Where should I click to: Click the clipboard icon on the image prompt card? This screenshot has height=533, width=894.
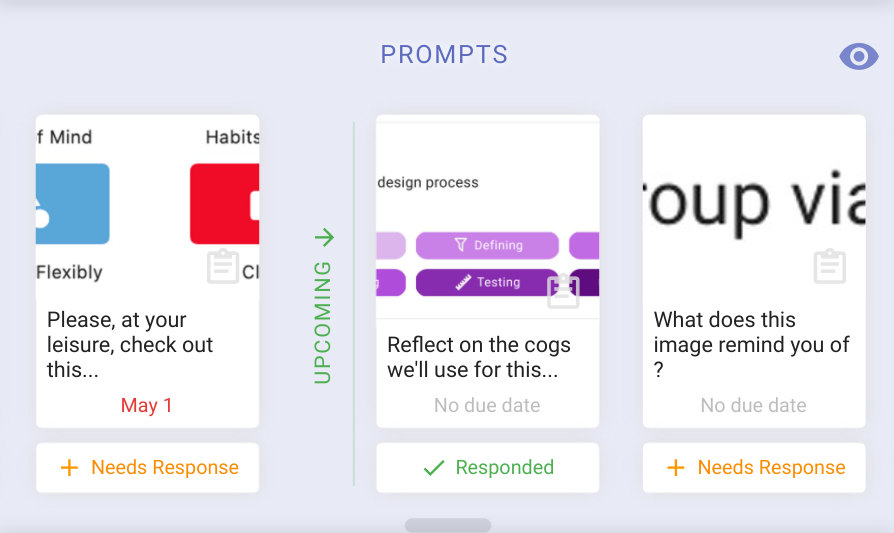(x=830, y=266)
